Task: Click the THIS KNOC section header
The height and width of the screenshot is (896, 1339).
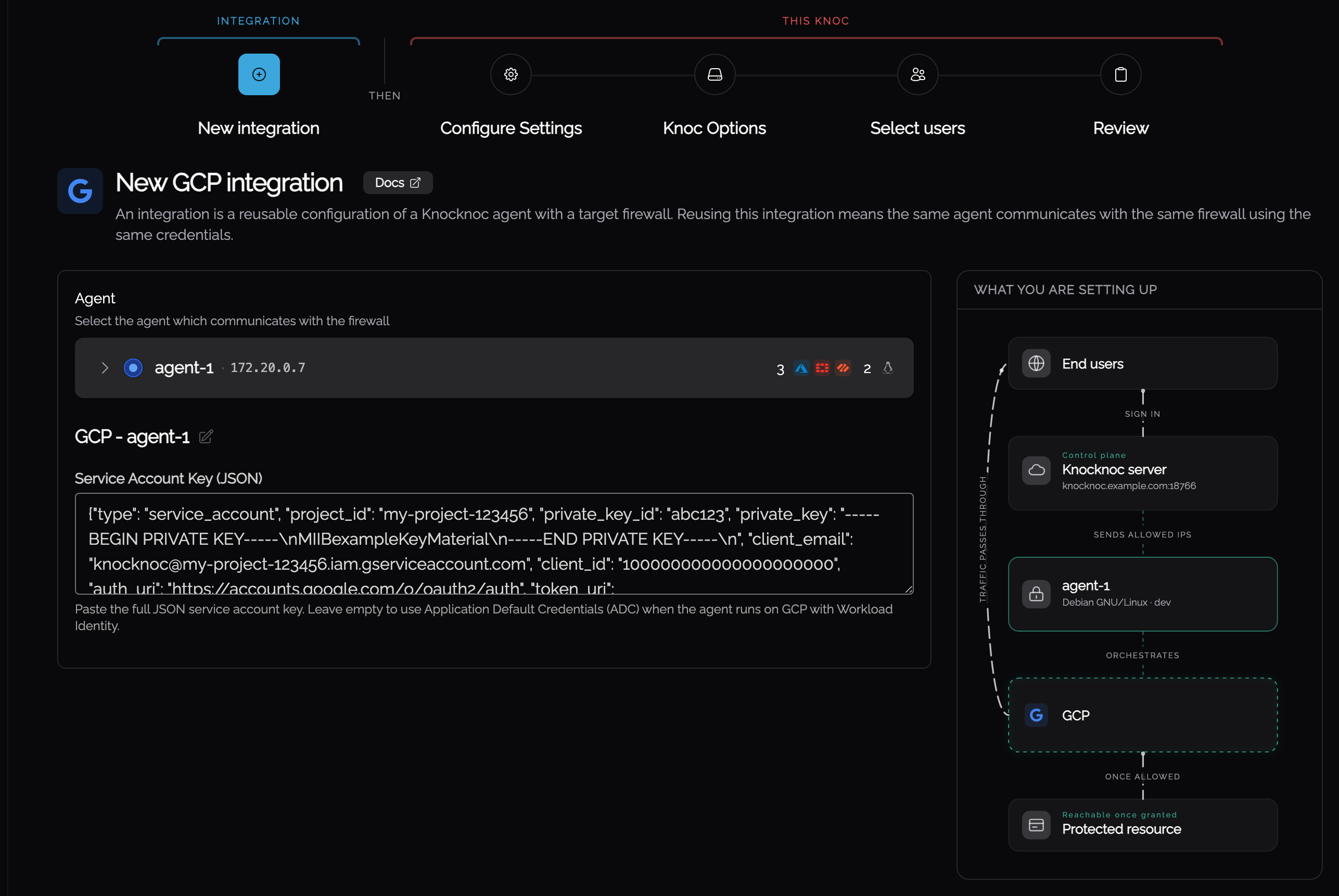Action: coord(815,21)
